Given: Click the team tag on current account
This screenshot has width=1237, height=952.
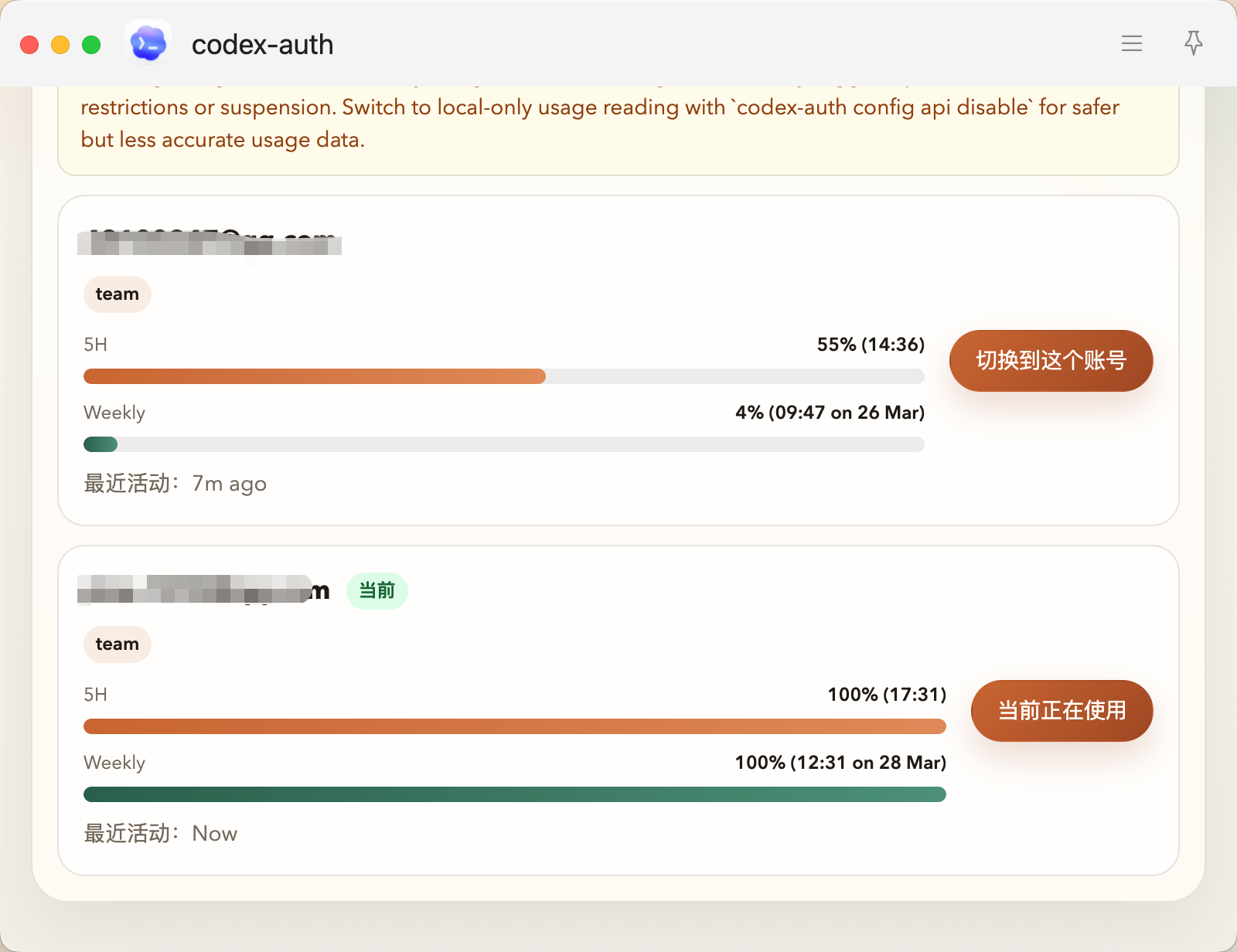Looking at the screenshot, I should [117, 644].
